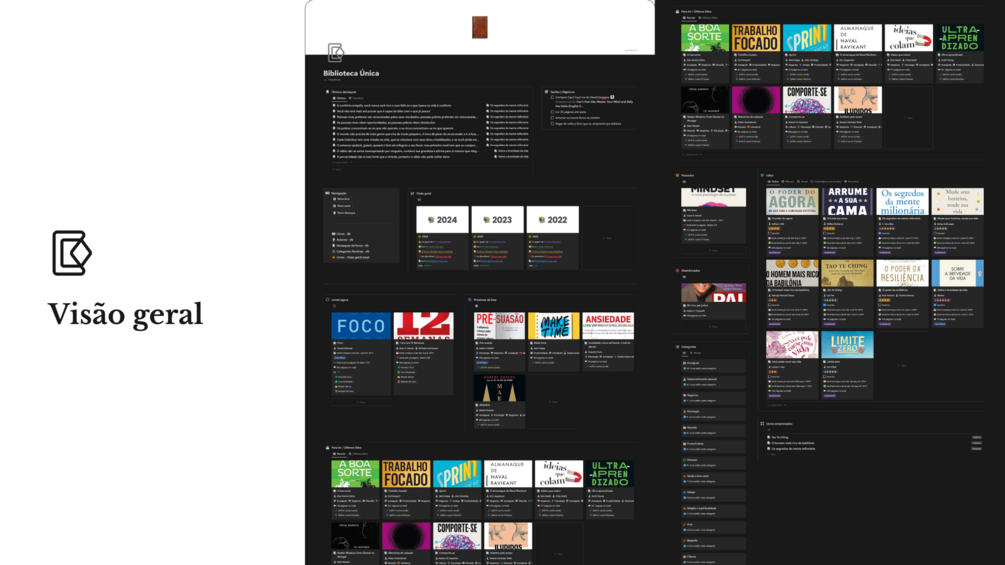Open 'Os segredos da mente milionária' cover in Lidos
Screen dimensions: 1005x565
(902, 201)
